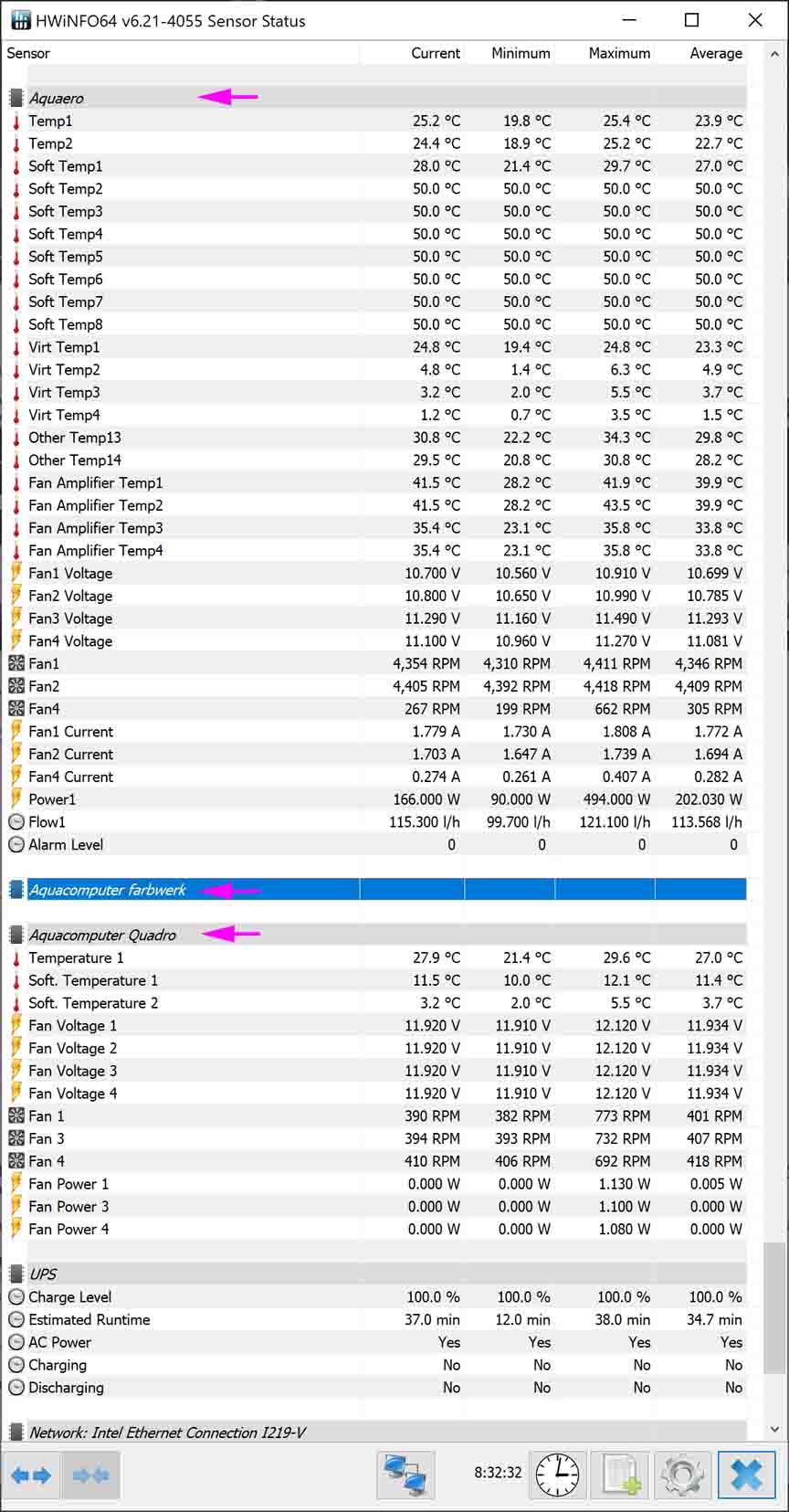Click the chip icon next to UPS

click(16, 1274)
